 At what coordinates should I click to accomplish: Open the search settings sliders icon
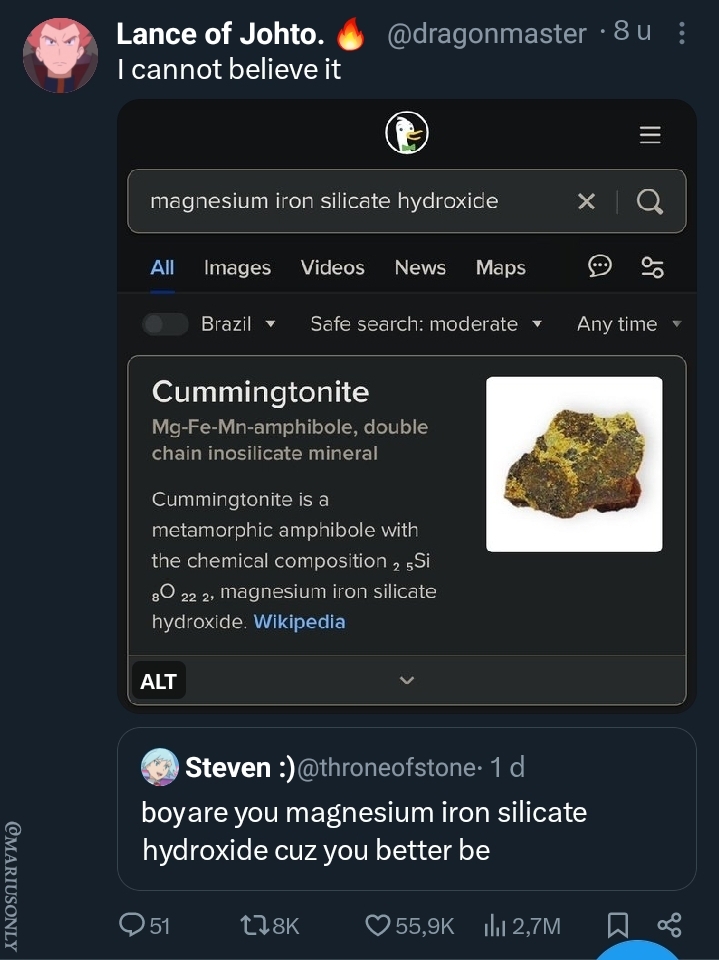tap(653, 267)
